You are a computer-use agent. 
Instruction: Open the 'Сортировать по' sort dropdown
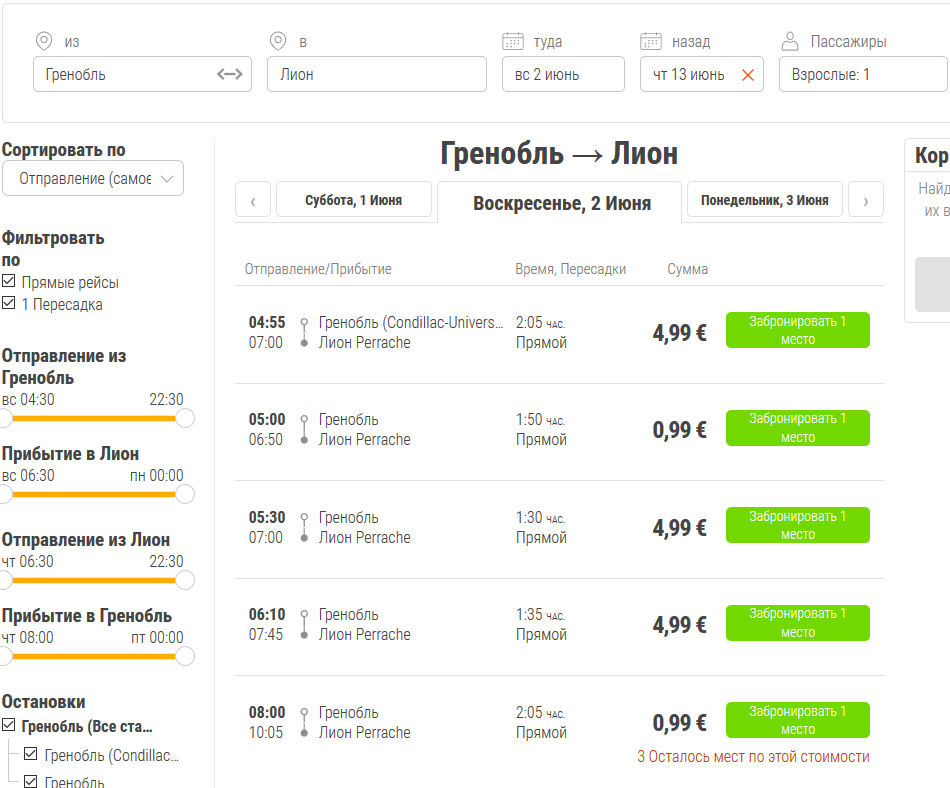coord(93,178)
